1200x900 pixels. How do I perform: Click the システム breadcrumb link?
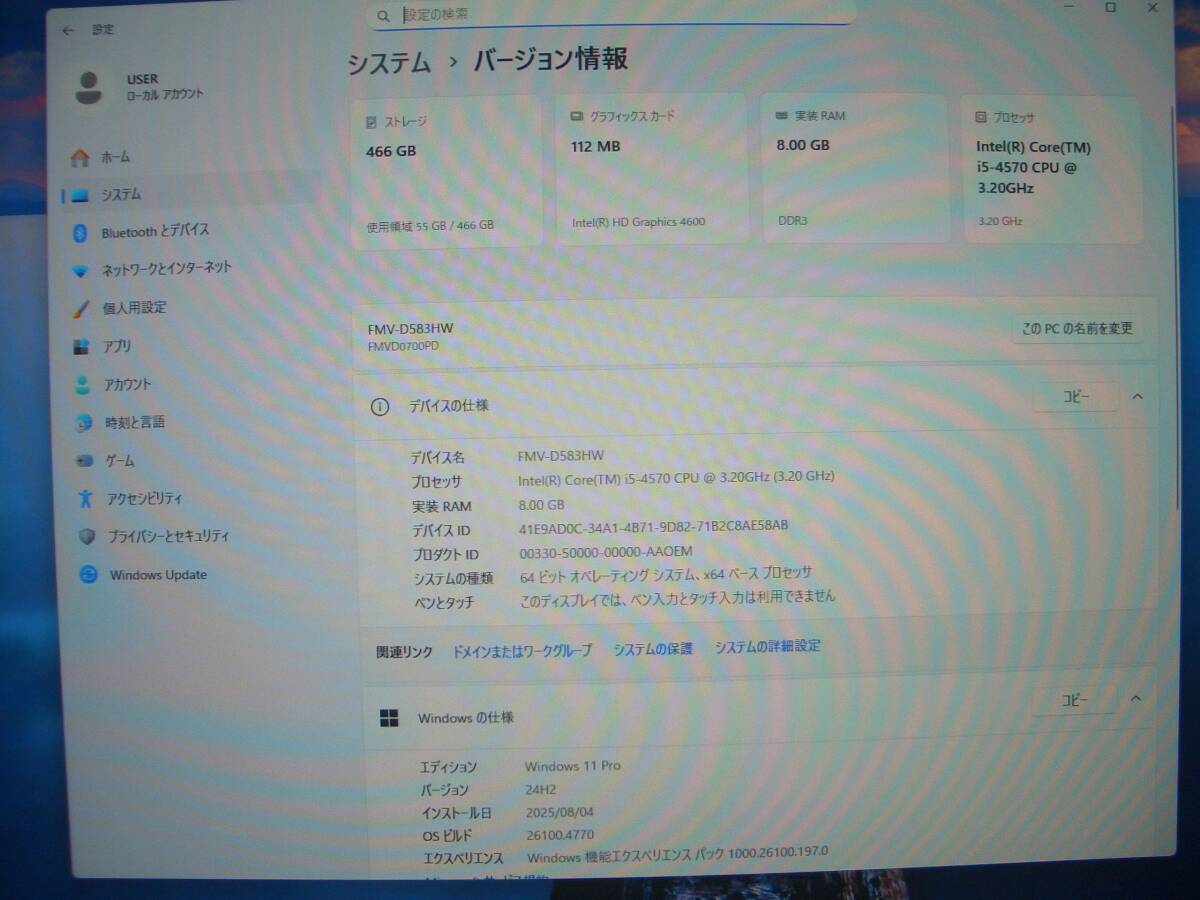coord(389,63)
